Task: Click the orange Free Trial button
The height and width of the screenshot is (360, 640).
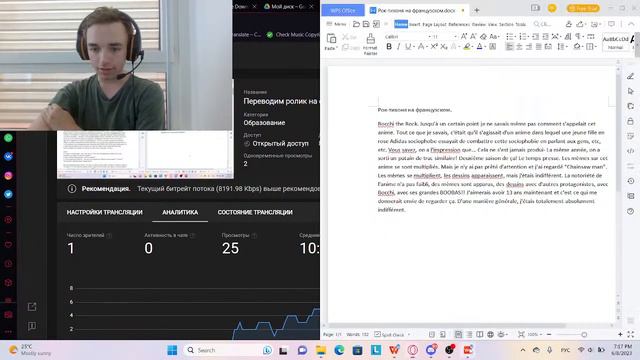Action: point(583,8)
